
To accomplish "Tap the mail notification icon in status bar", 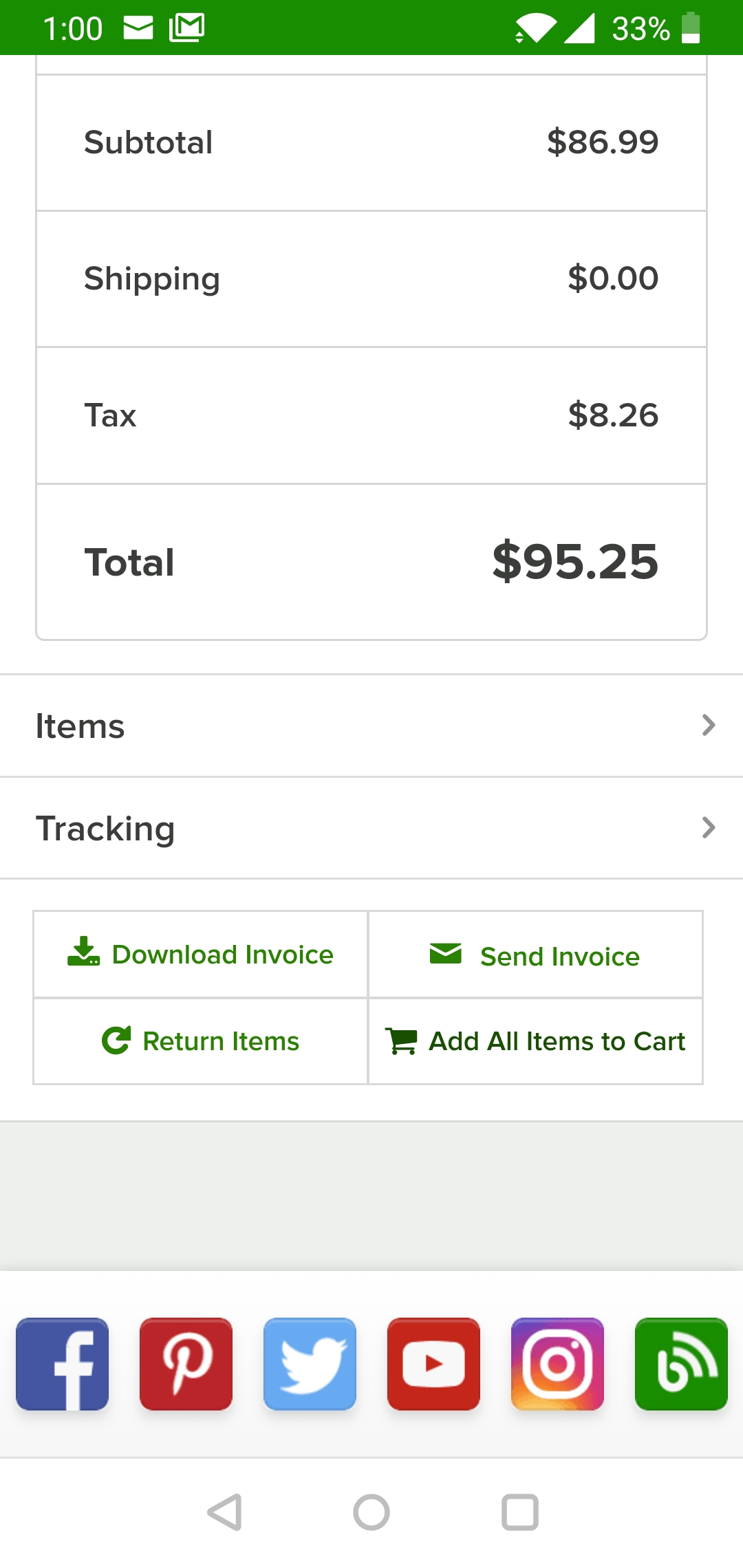I will coord(138,28).
